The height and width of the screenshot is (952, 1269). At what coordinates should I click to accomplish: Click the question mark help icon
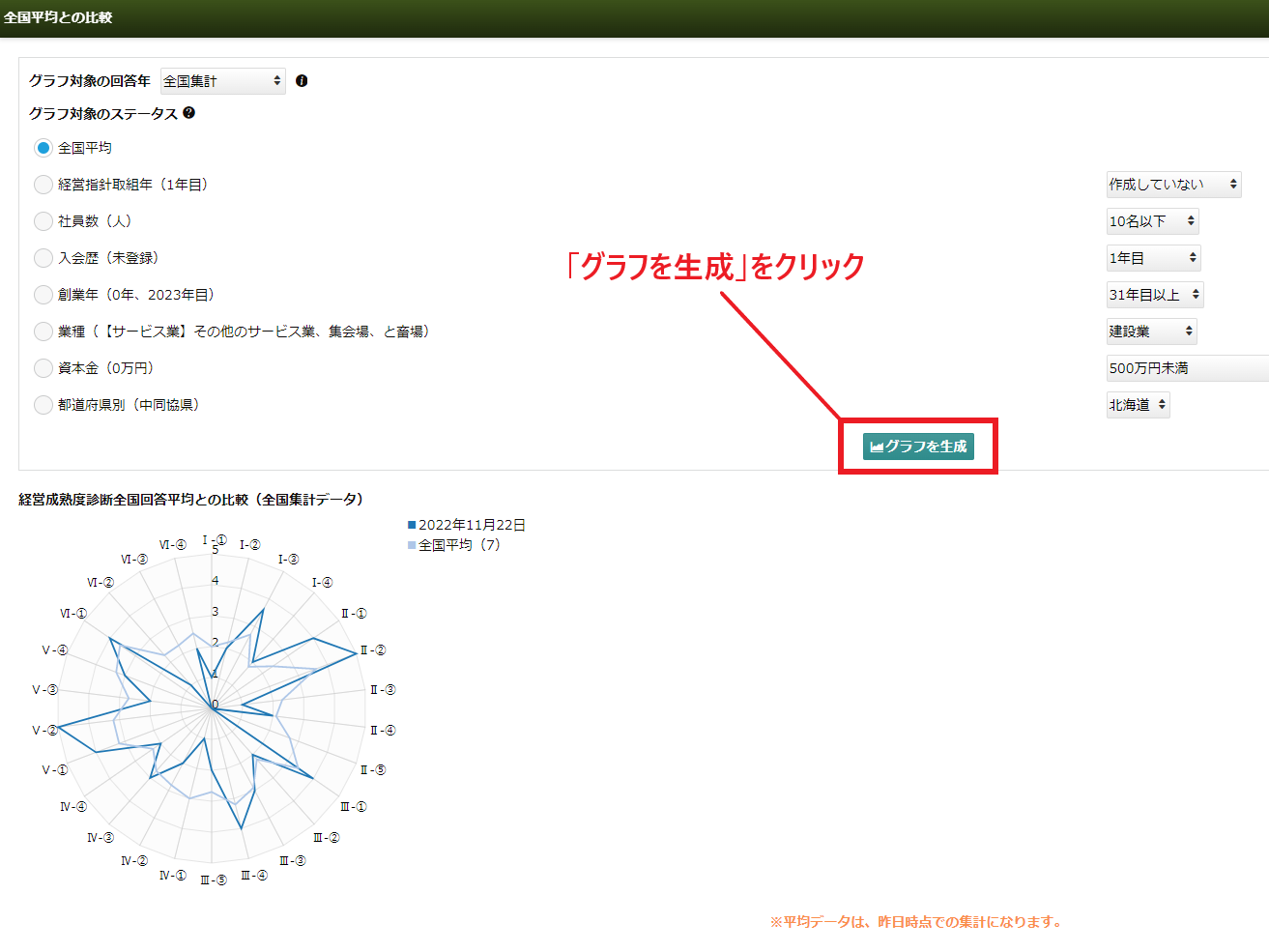[188, 113]
